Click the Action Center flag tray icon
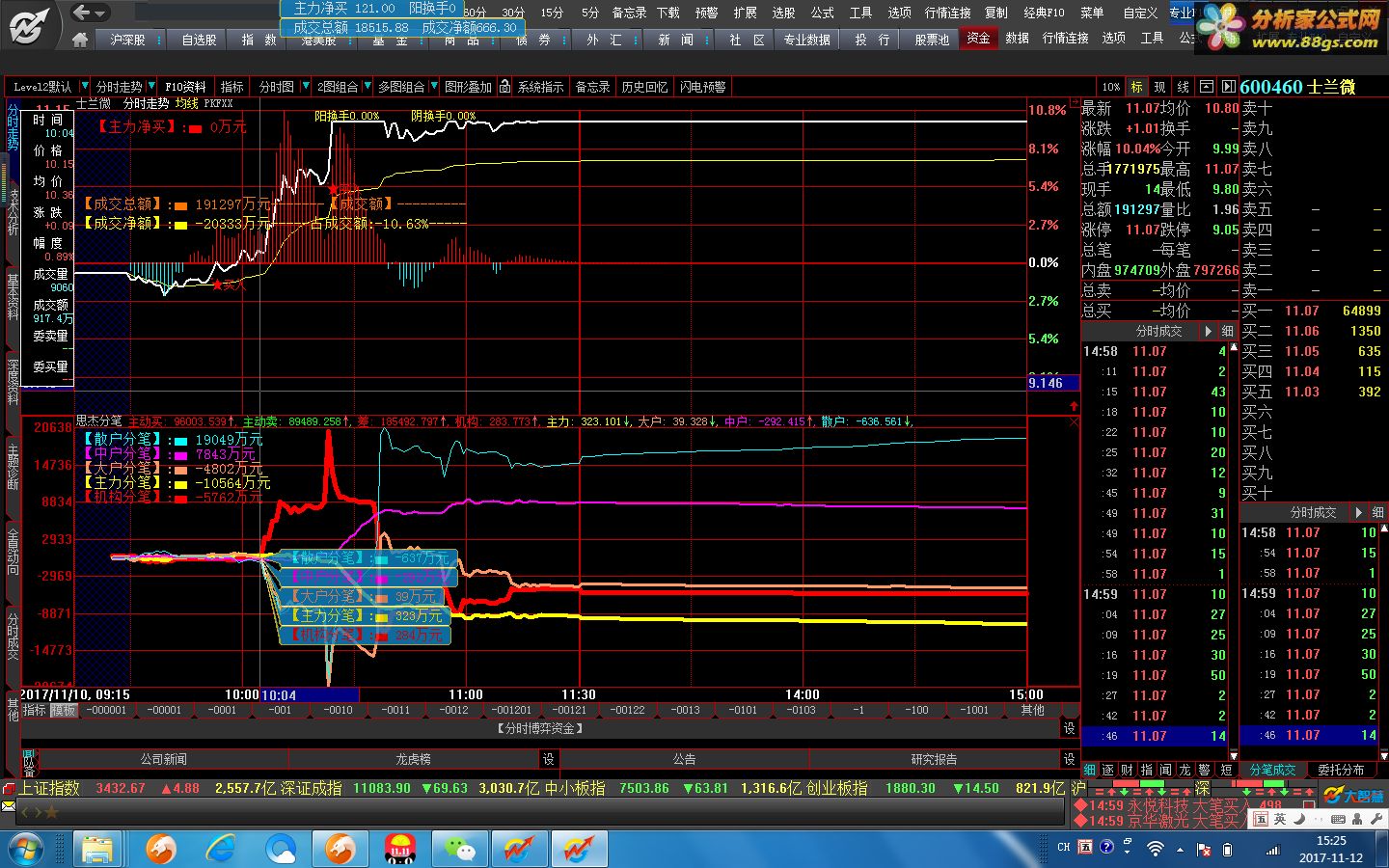This screenshot has width=1389, height=868. pos(1203,849)
